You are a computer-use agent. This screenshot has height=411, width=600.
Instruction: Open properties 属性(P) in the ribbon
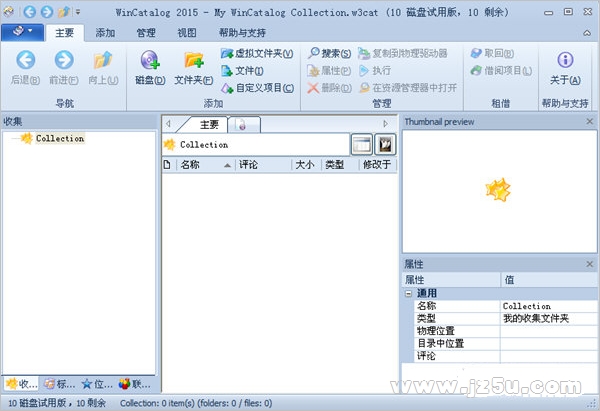[x=329, y=71]
